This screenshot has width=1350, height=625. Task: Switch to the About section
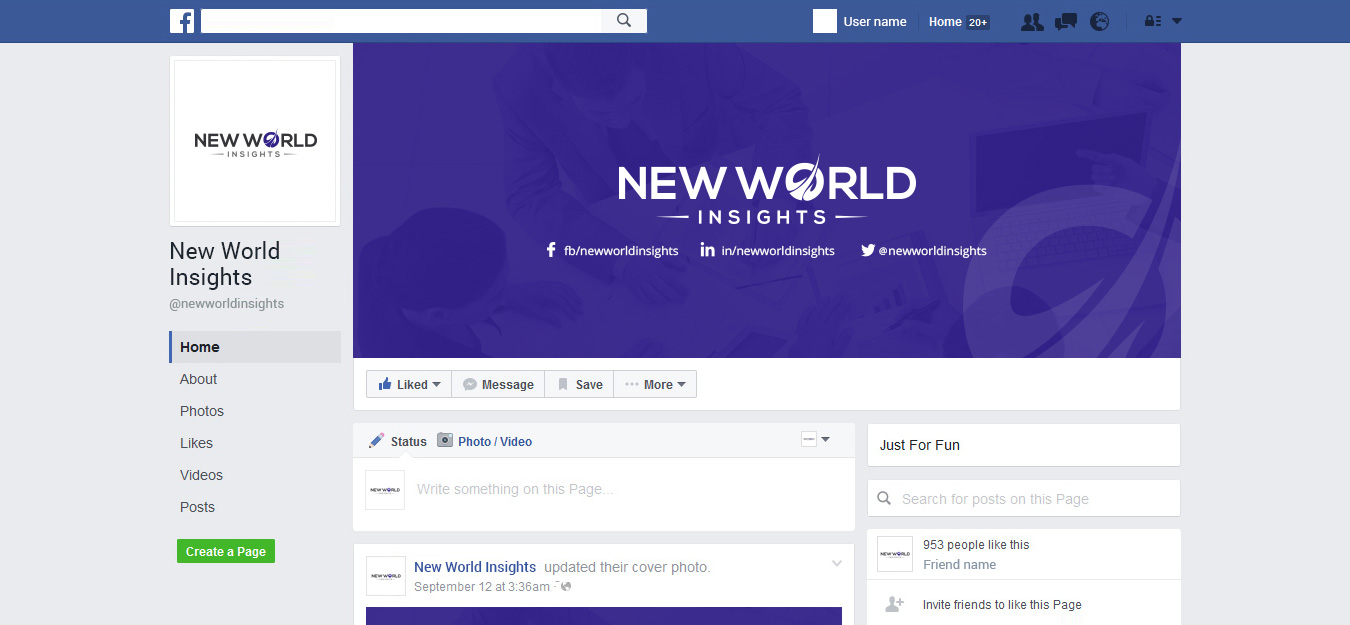click(198, 379)
